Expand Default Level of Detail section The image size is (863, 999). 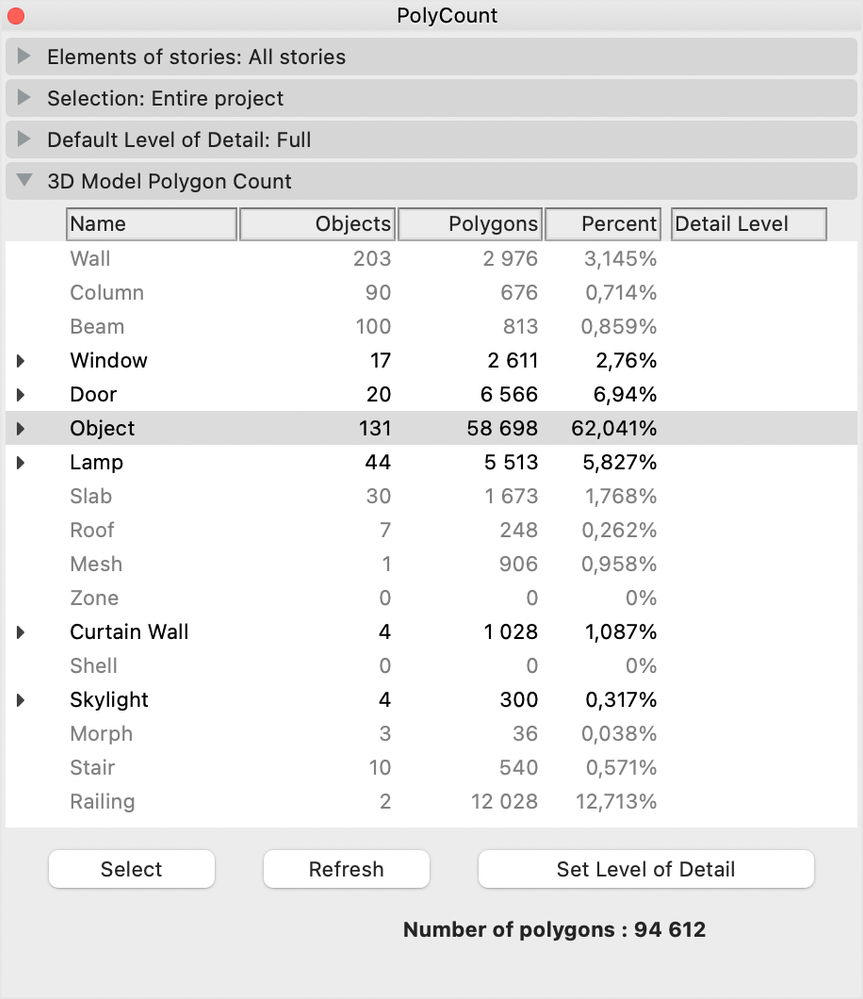click(x=25, y=140)
